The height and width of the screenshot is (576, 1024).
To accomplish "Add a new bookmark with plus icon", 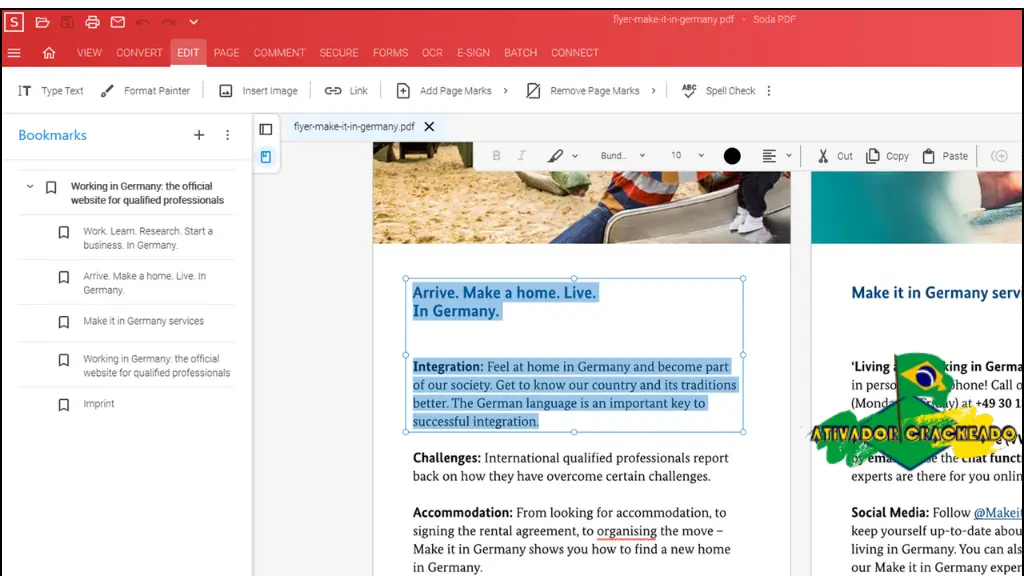I will (199, 135).
